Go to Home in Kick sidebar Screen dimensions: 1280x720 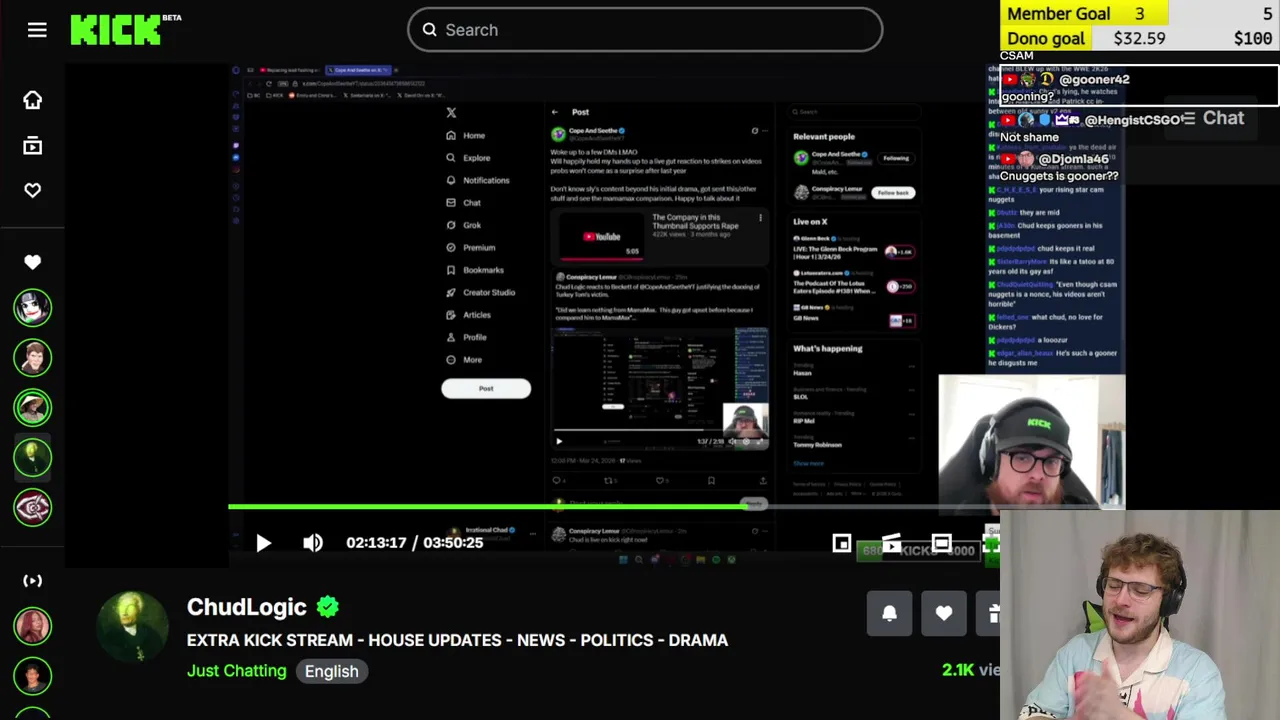[33, 100]
